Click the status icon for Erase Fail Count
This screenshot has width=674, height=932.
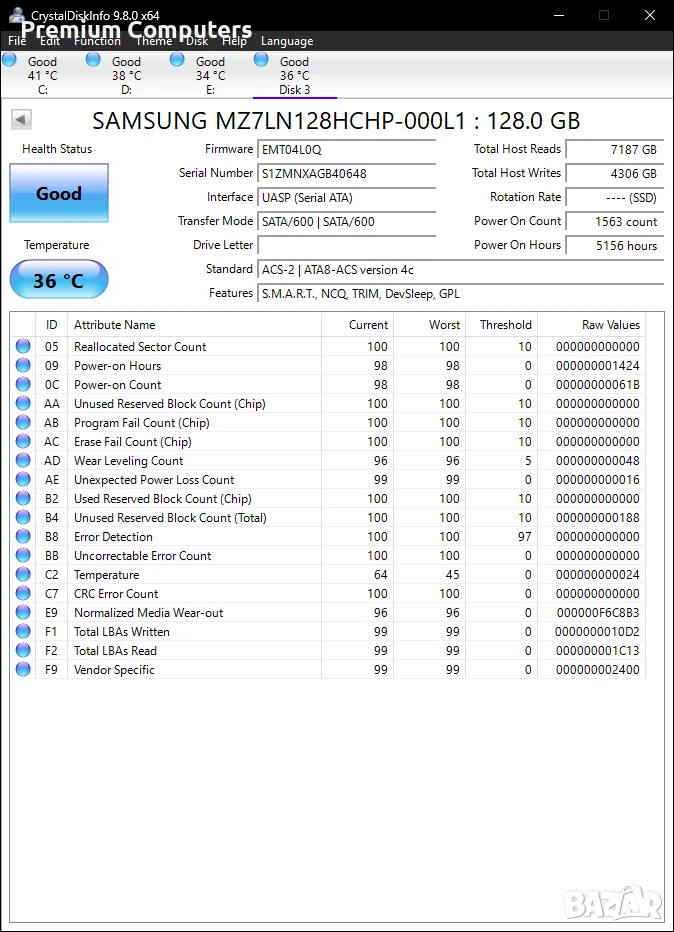click(x=23, y=441)
